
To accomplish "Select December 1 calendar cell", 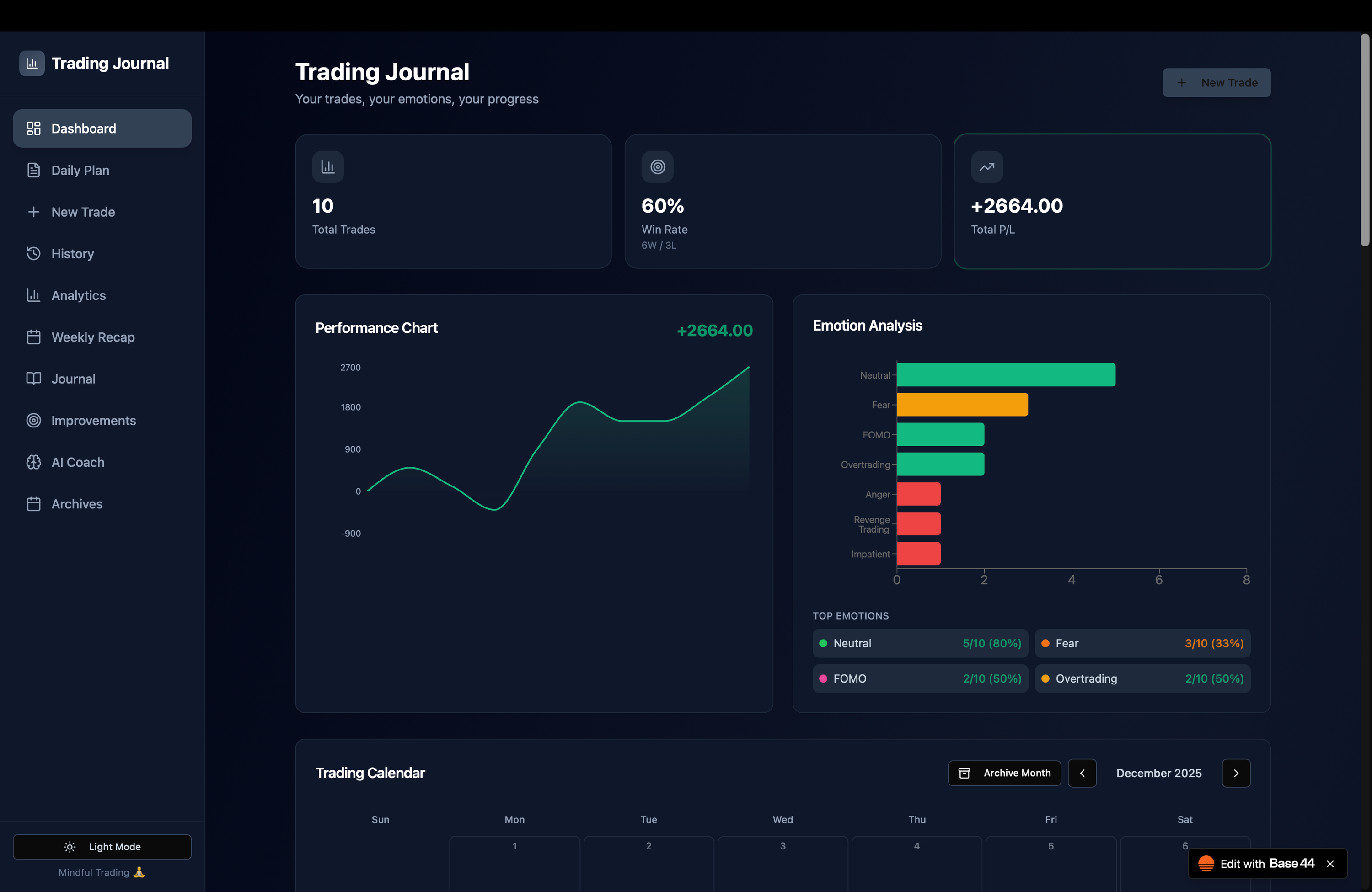I will [514, 864].
